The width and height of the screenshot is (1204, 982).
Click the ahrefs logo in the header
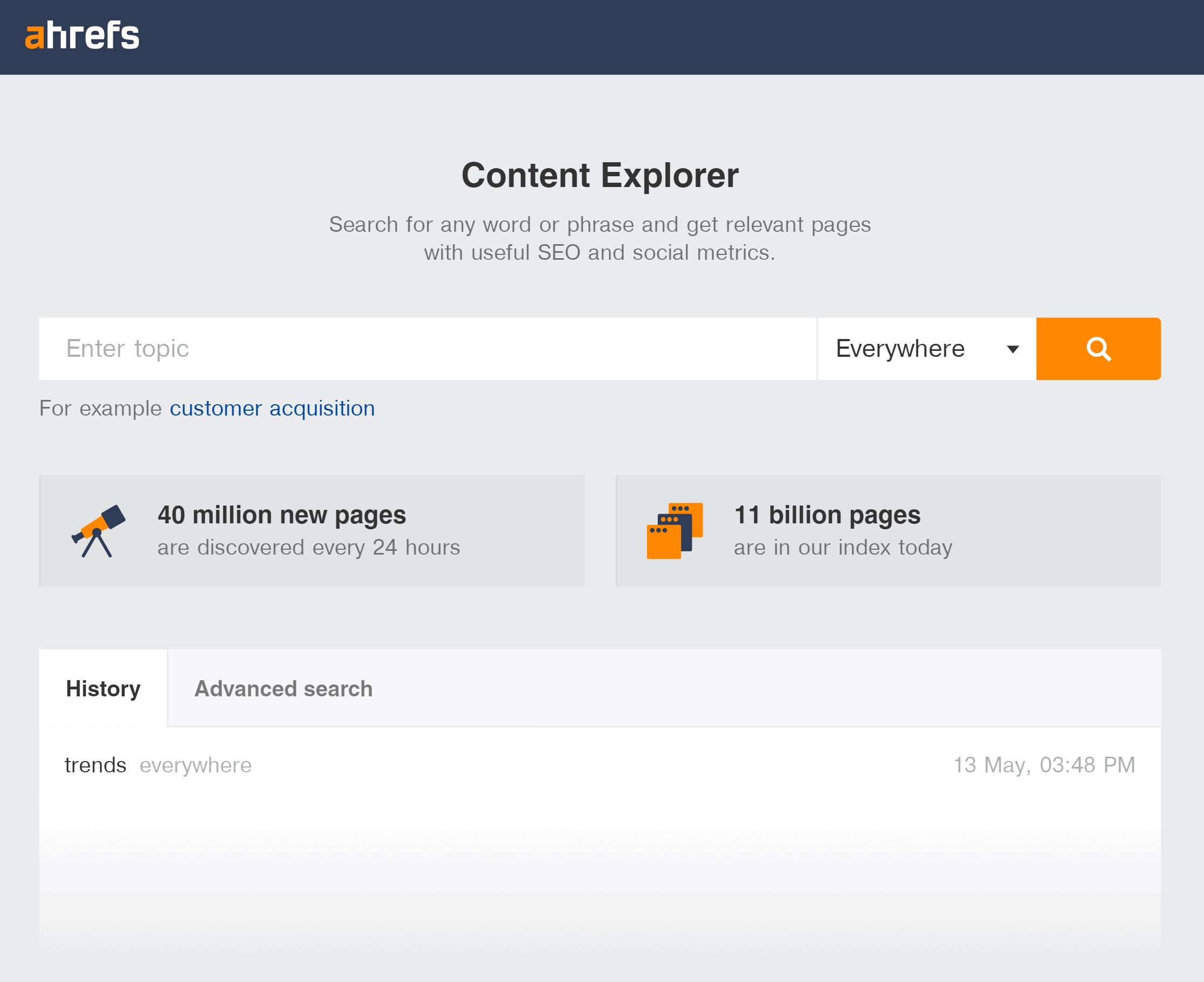[82, 35]
